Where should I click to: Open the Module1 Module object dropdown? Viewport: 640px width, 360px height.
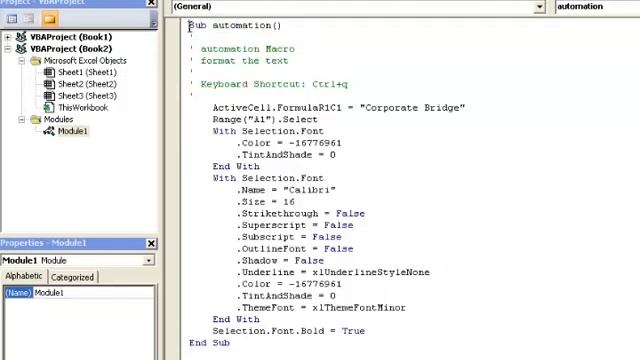coord(149,260)
